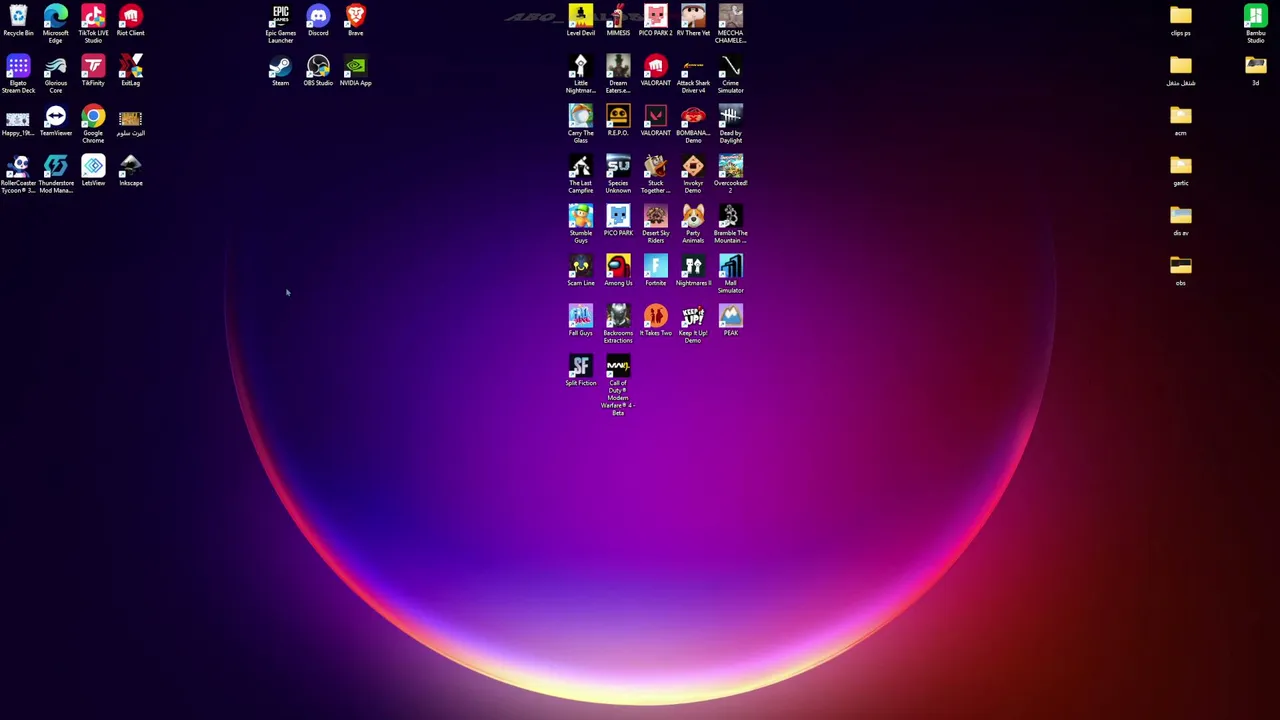Select the Carry The Glass icon
Screen dimensions: 1280x720
(581, 123)
